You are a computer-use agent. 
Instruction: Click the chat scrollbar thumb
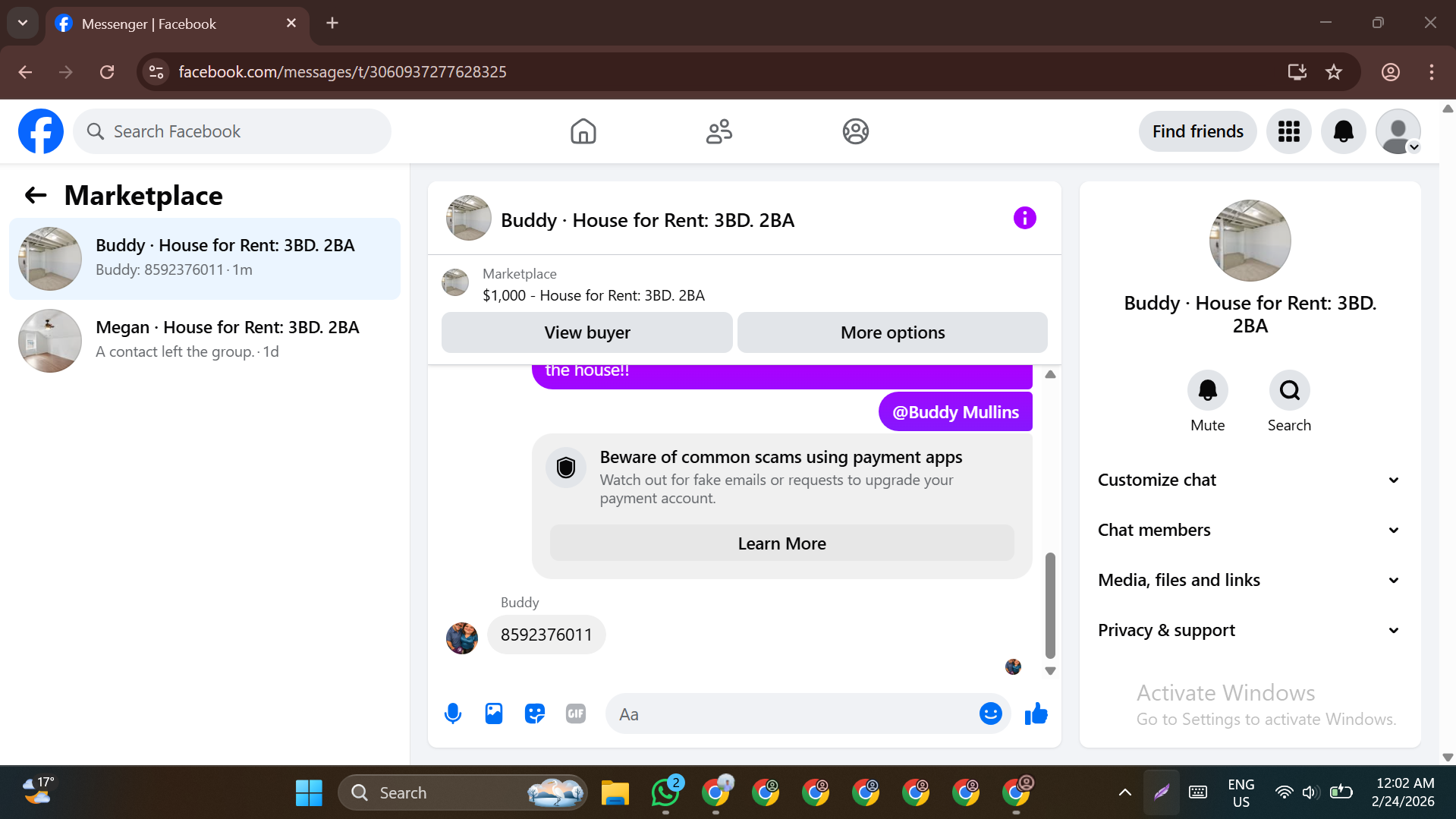[x=1050, y=606]
